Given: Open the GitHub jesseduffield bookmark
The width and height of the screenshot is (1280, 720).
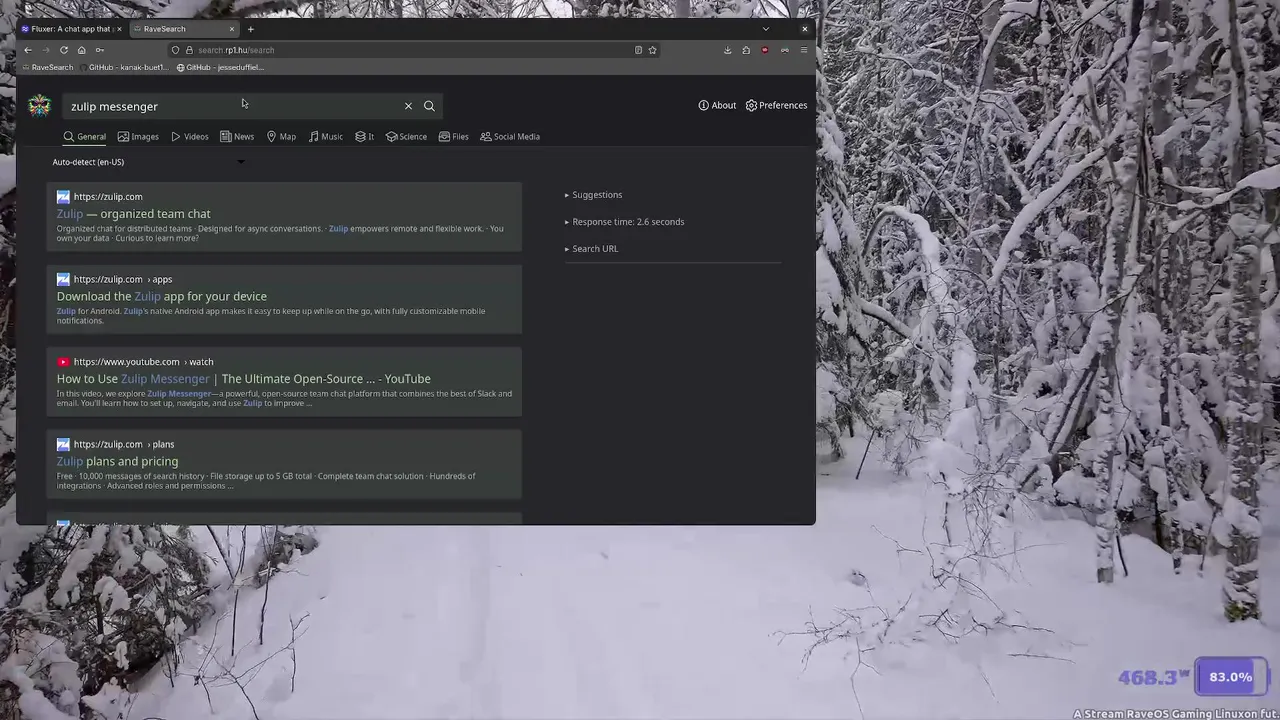Looking at the screenshot, I should click(x=220, y=67).
